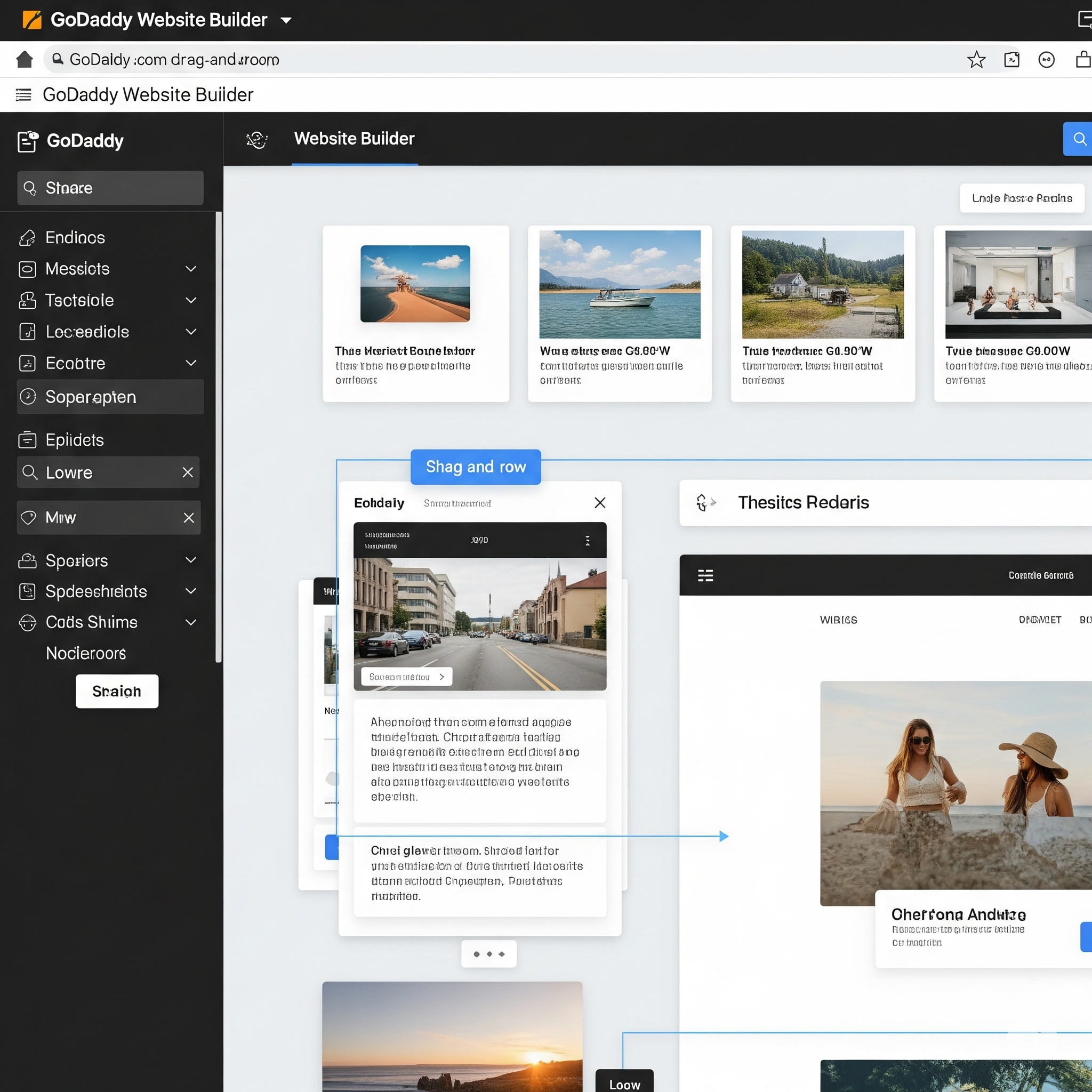Click the Stnare search field
Screen dimensions: 1092x1092
coord(110,188)
